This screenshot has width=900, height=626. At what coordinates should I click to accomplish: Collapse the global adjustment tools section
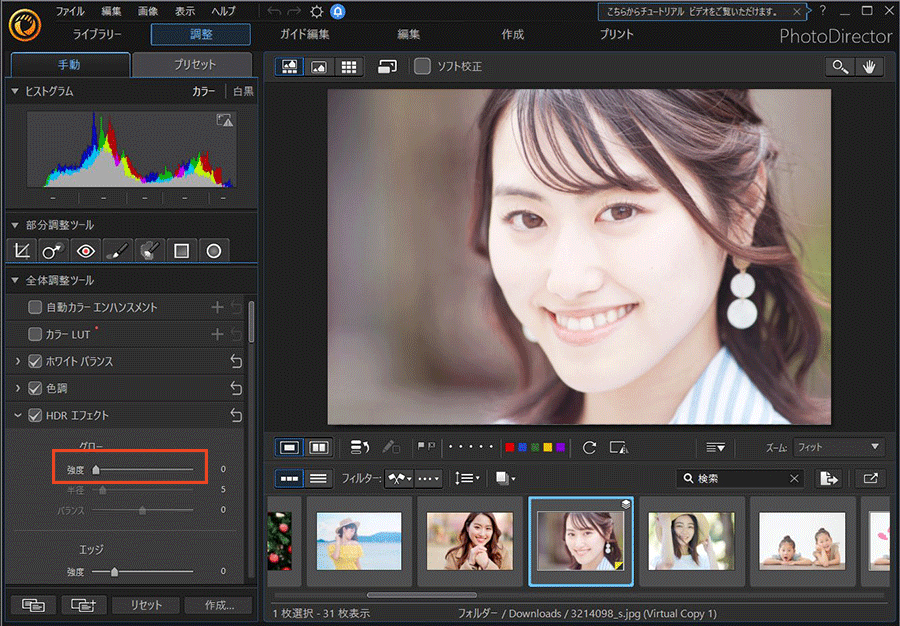(15, 281)
